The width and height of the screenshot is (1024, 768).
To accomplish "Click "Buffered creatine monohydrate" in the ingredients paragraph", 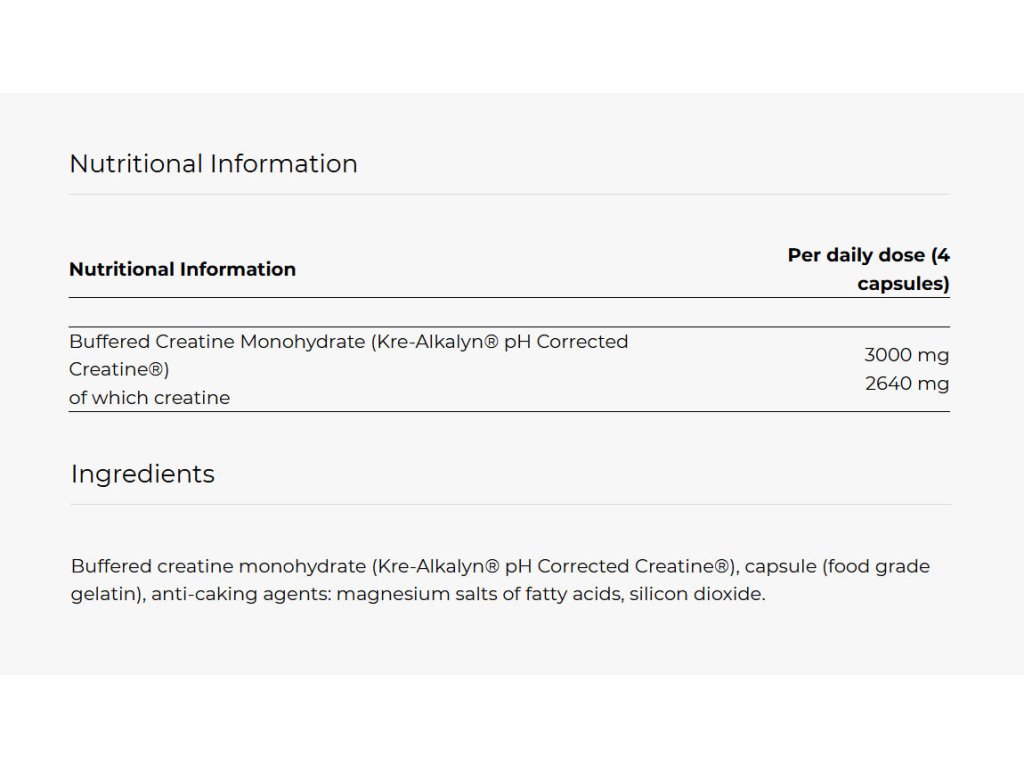I will tap(216, 566).
